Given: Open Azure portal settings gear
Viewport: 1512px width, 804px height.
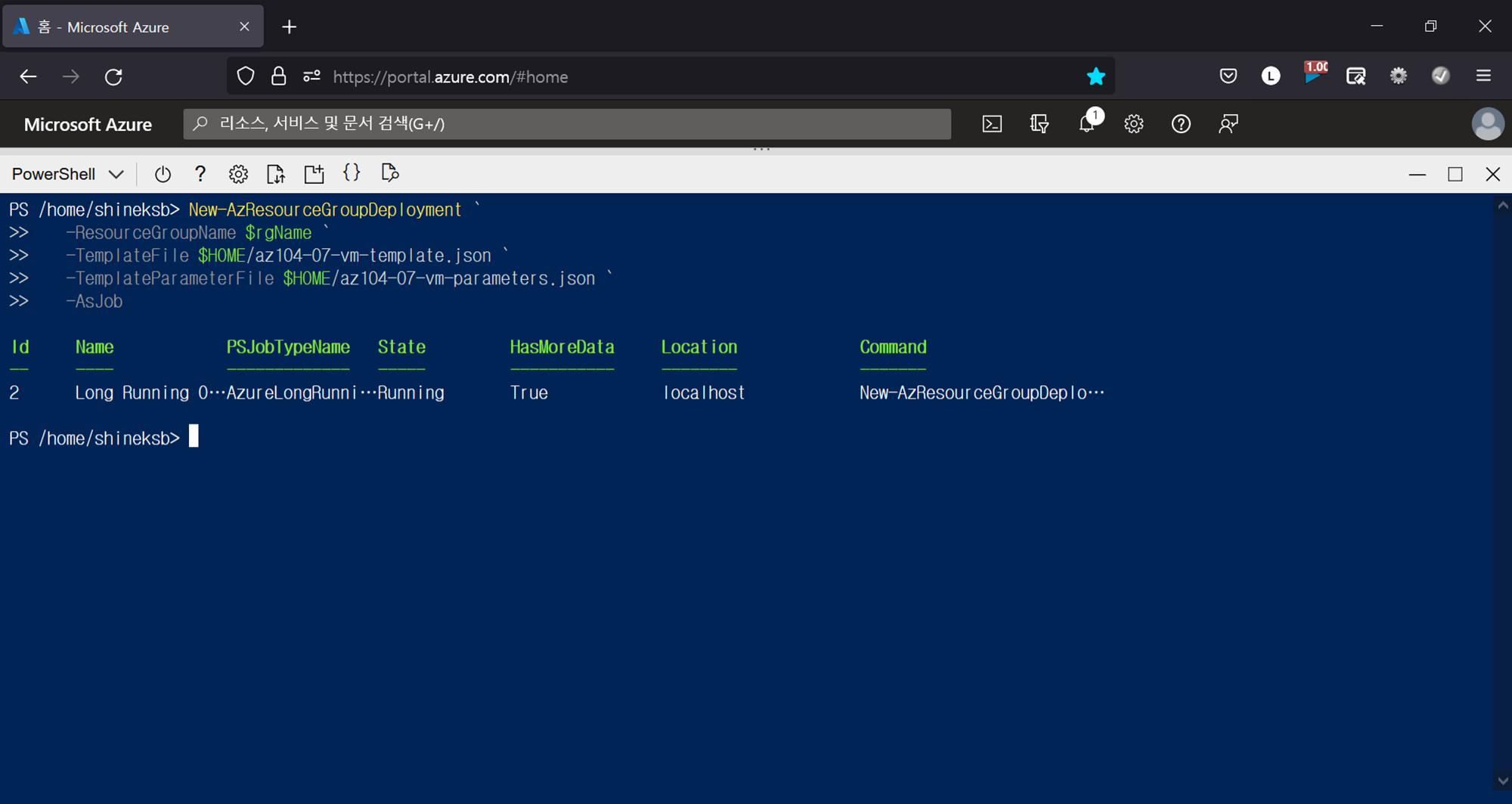Looking at the screenshot, I should click(x=1134, y=124).
